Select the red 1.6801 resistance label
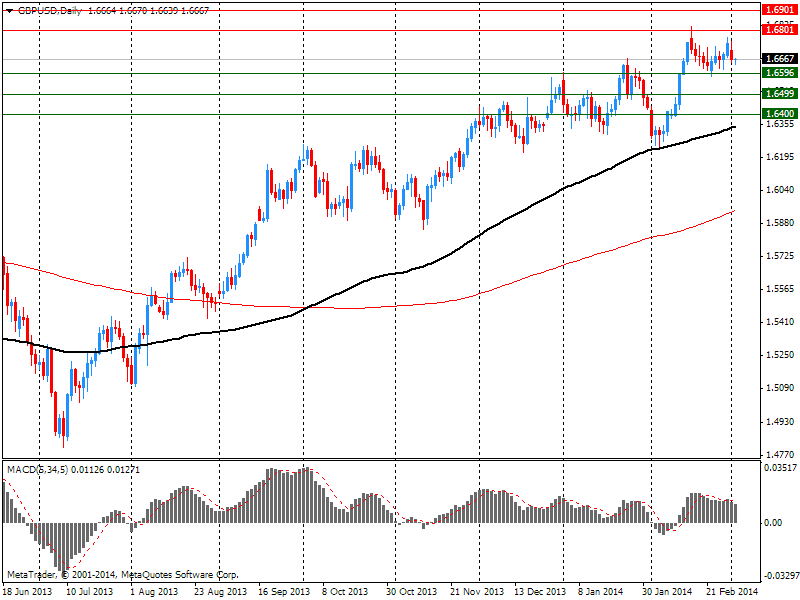Image resolution: width=800 pixels, height=600 pixels. click(778, 30)
